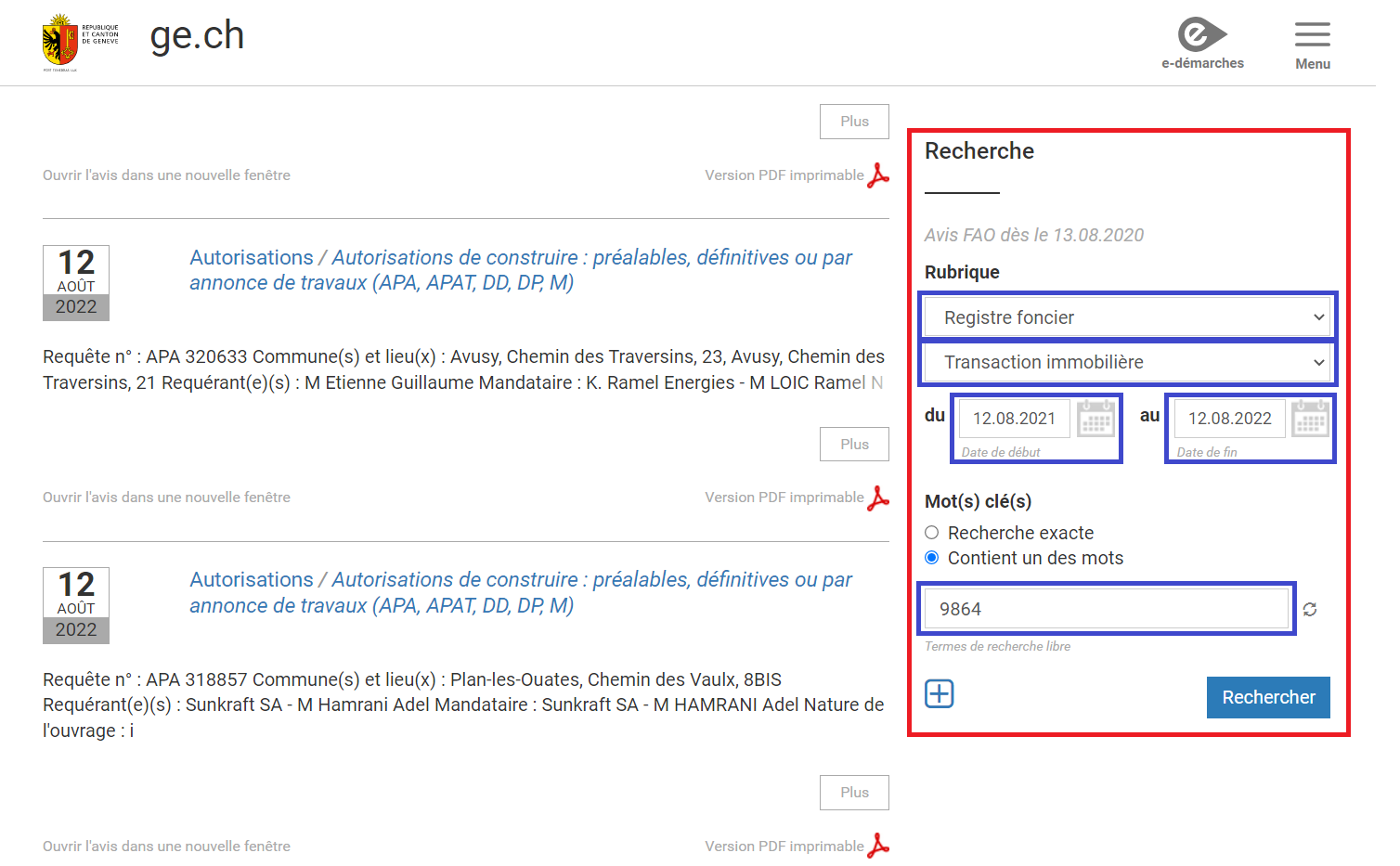The height and width of the screenshot is (866, 1400).
Task: Click the keyword field containing 9864
Action: point(1107,609)
